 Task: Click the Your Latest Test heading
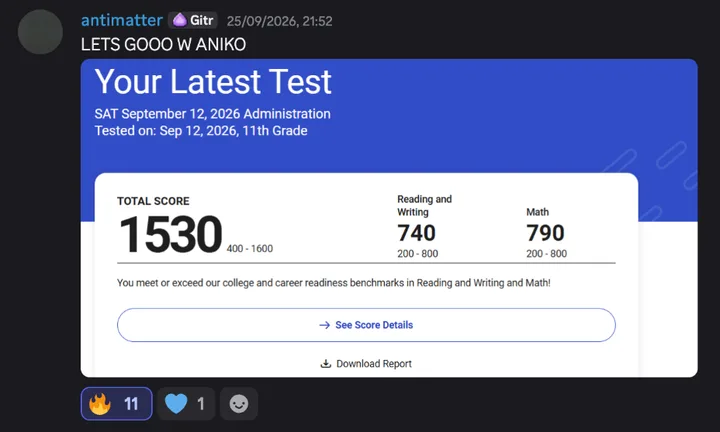(x=213, y=82)
